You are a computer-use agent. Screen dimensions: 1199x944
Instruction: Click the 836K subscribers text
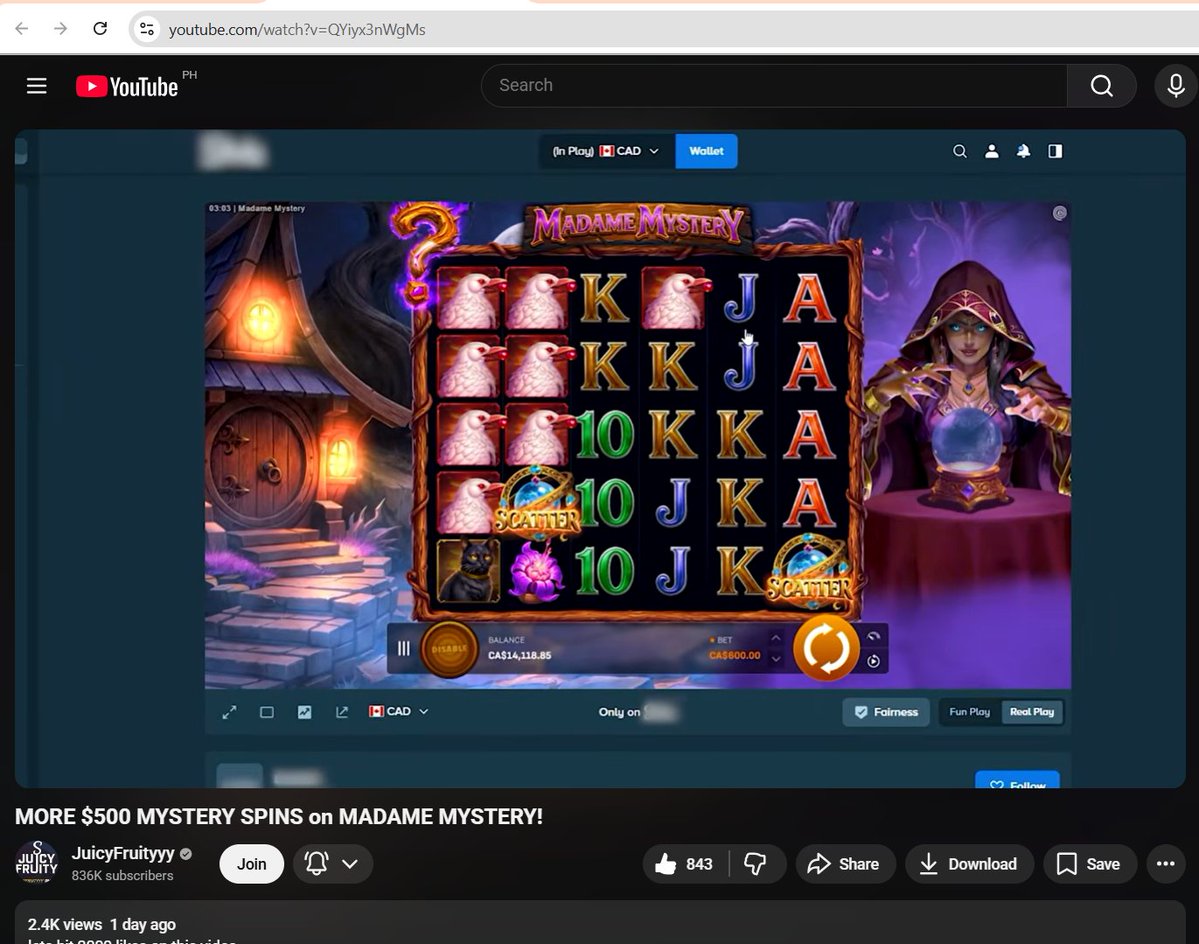[122, 876]
